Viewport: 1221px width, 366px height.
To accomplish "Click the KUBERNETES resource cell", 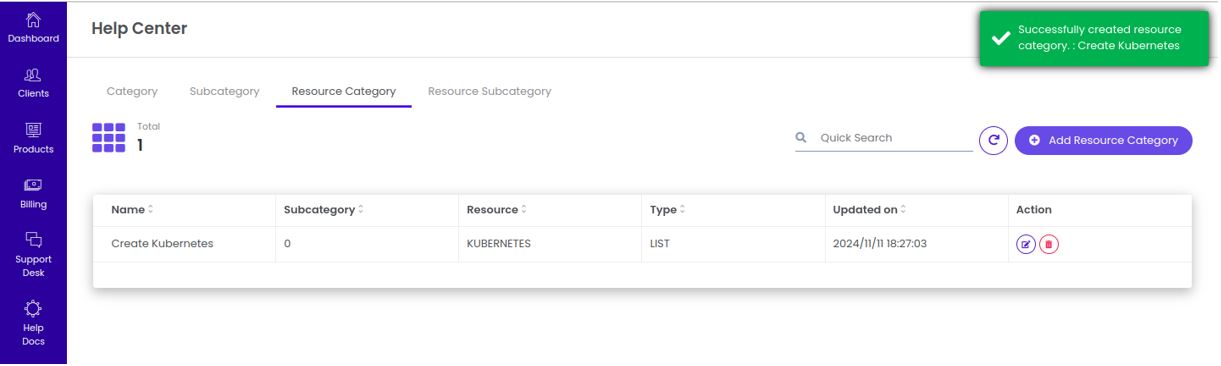I will pos(498,244).
